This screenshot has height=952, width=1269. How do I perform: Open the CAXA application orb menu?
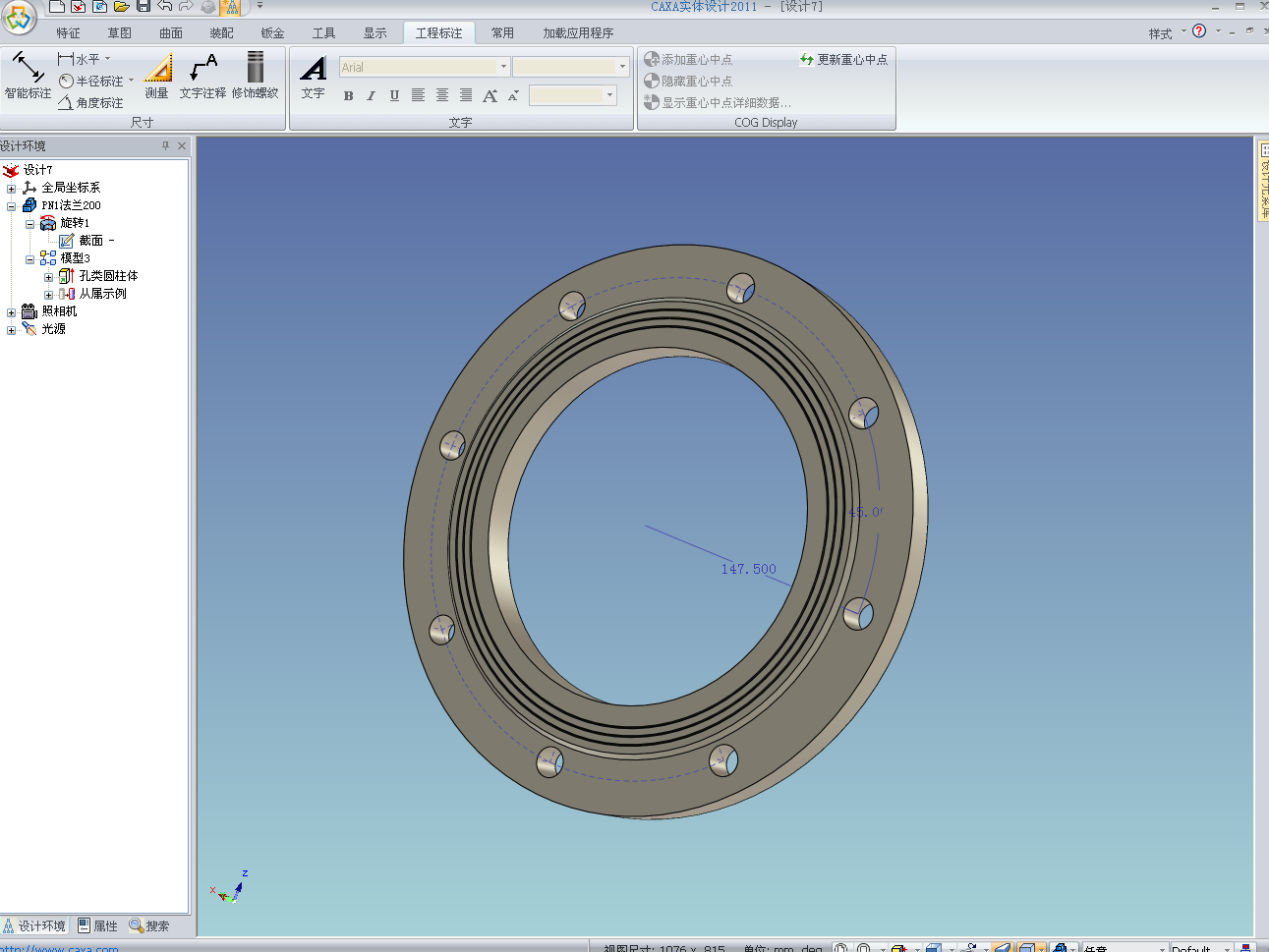(x=20, y=17)
